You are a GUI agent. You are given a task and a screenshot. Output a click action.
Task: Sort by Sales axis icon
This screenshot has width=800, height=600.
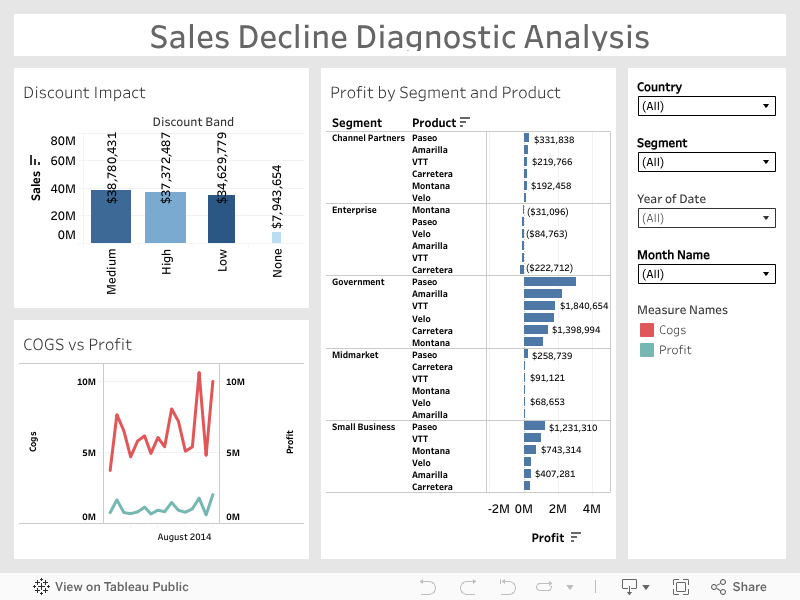click(x=36, y=160)
